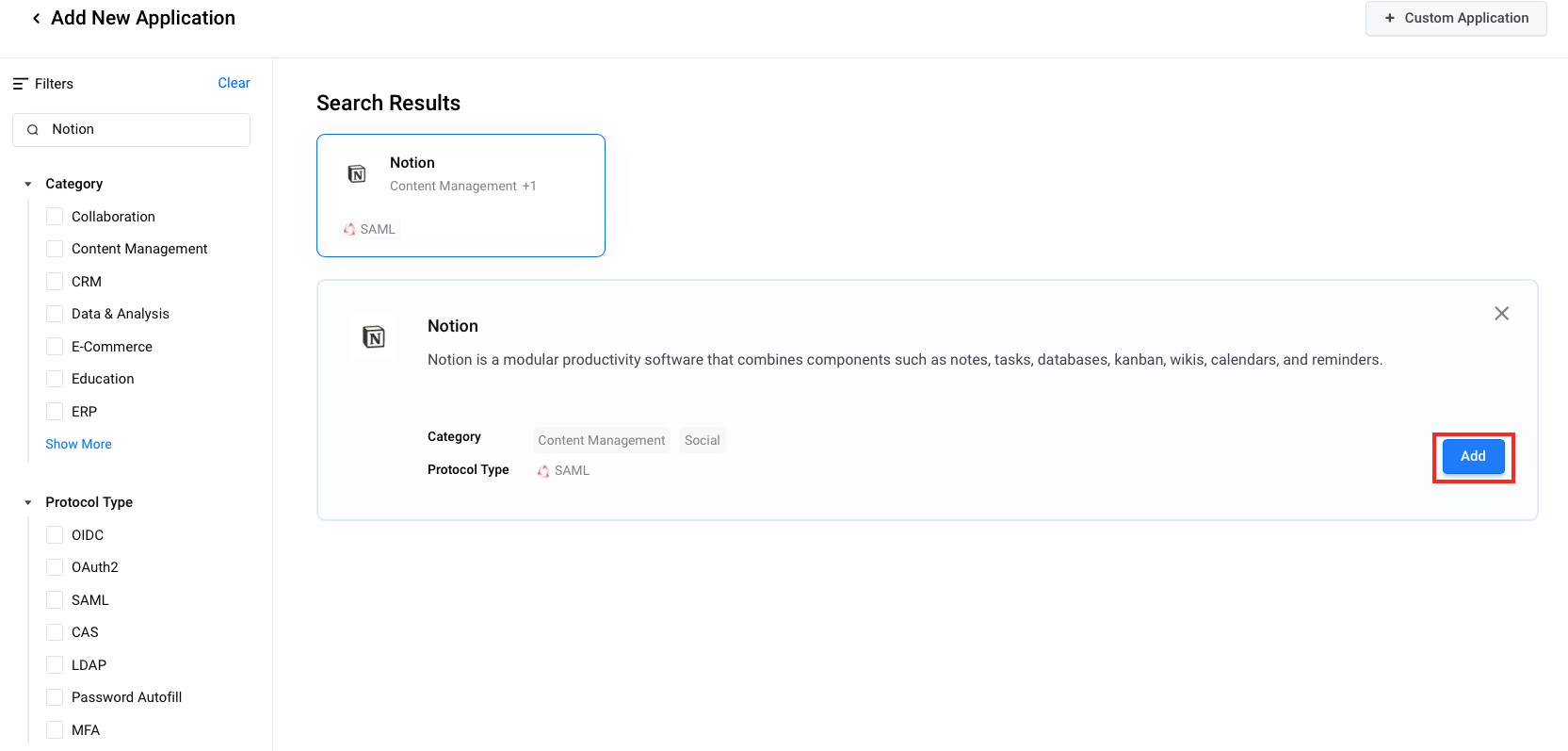Click the SAML label in details panel
The width and height of the screenshot is (1568, 751).
tap(572, 470)
